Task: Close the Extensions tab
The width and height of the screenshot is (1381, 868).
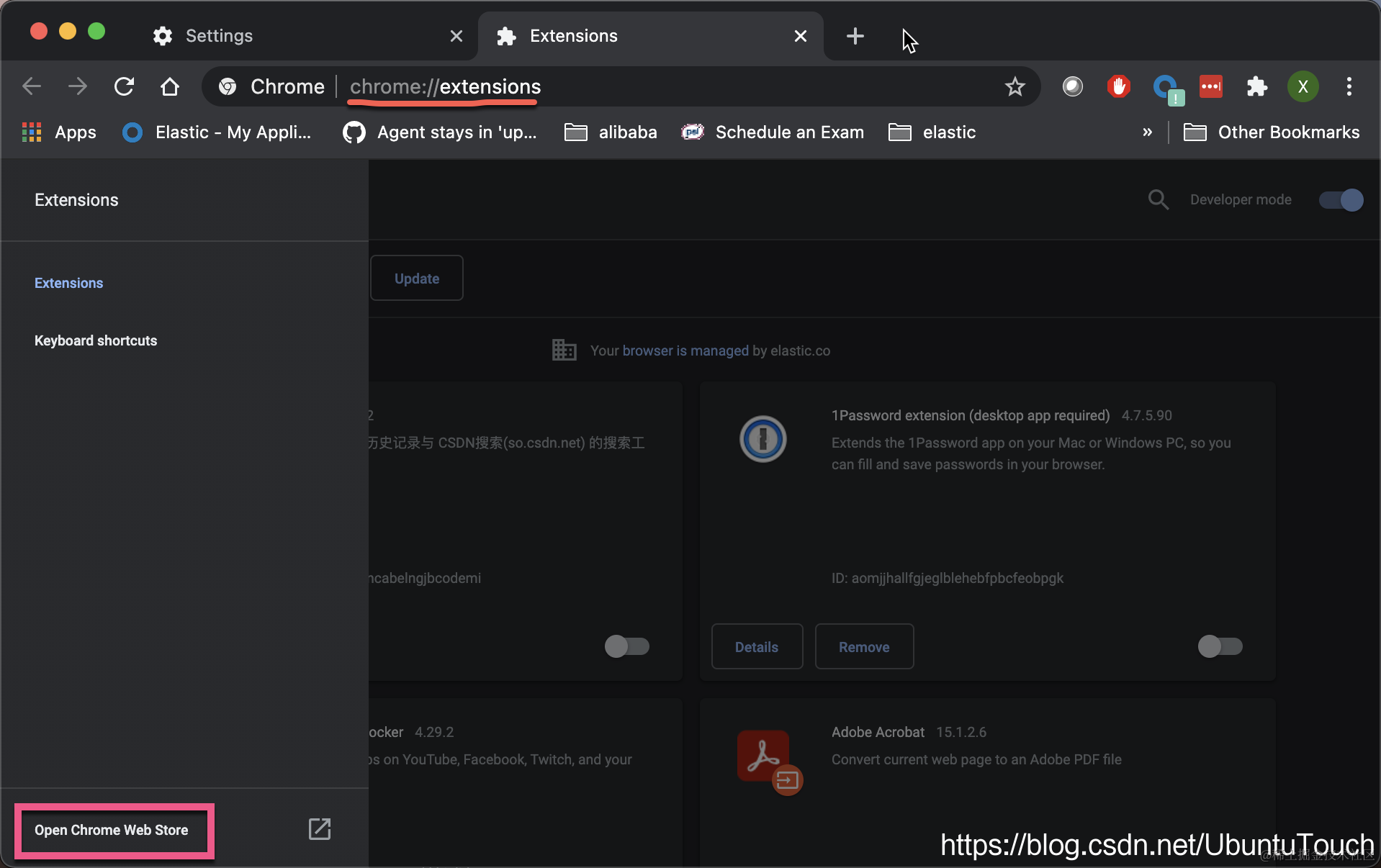Action: [801, 36]
